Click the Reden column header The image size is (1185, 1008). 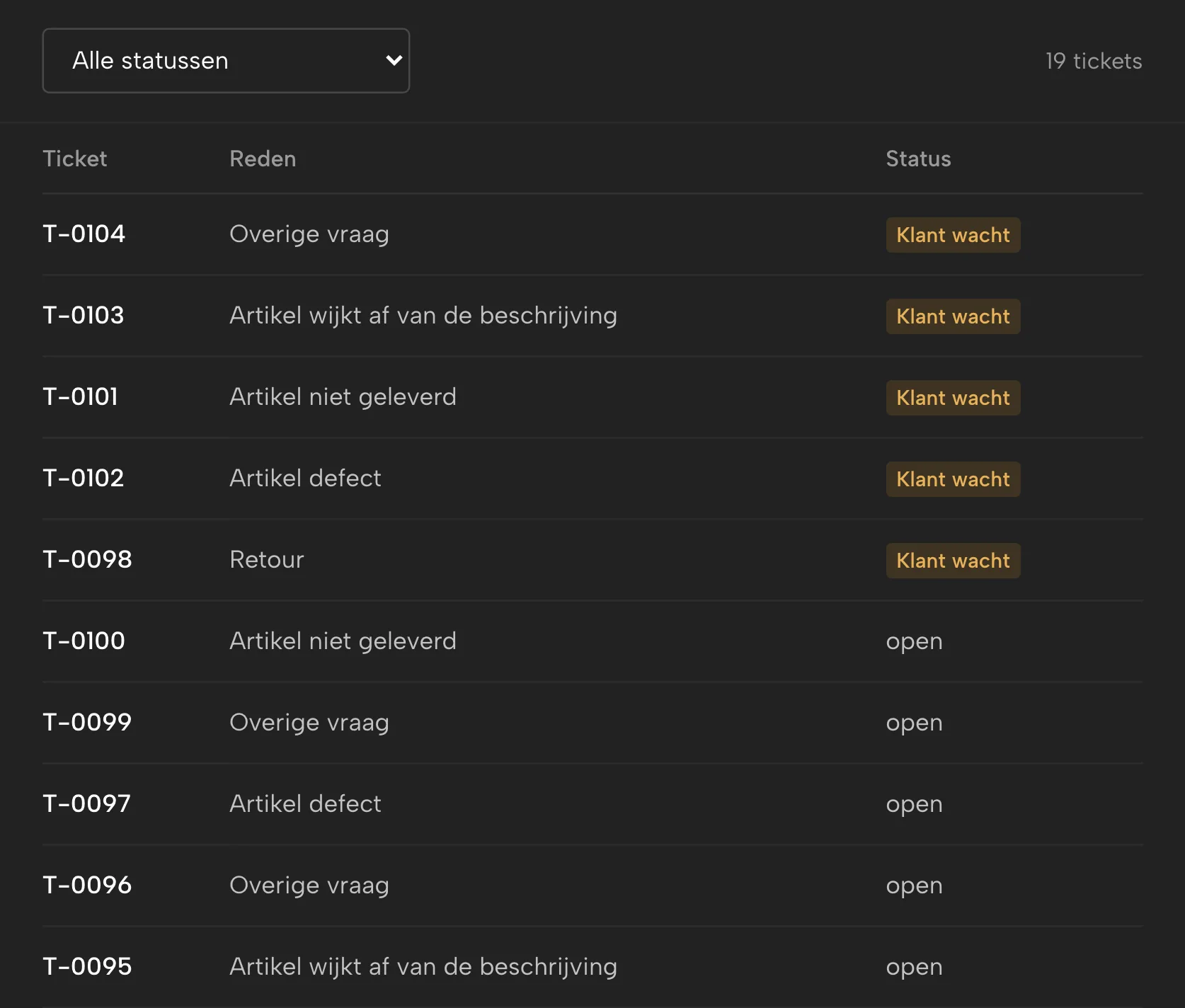tap(263, 159)
